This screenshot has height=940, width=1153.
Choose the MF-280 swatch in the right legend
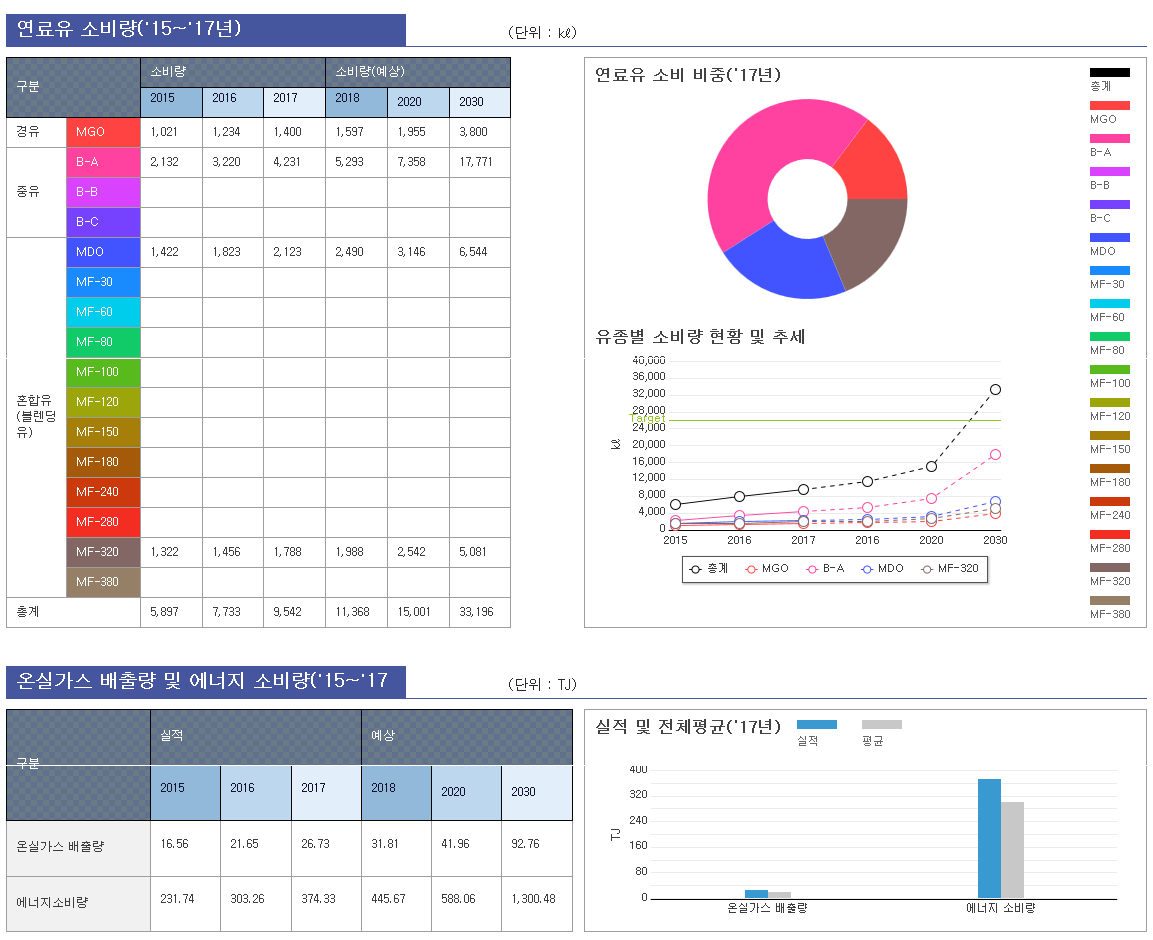[x=1110, y=535]
